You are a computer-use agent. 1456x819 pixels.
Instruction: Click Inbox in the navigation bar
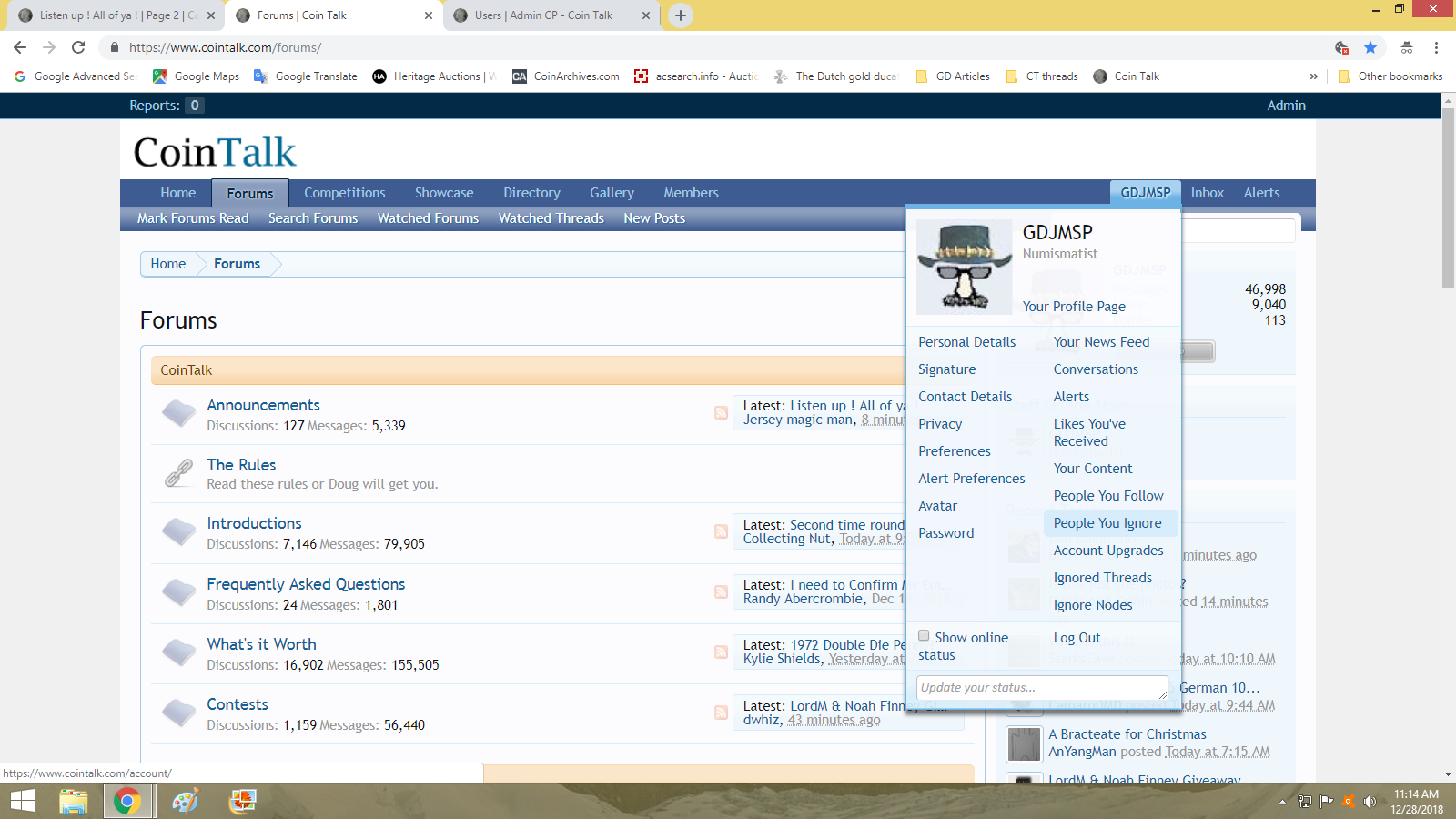click(1207, 193)
